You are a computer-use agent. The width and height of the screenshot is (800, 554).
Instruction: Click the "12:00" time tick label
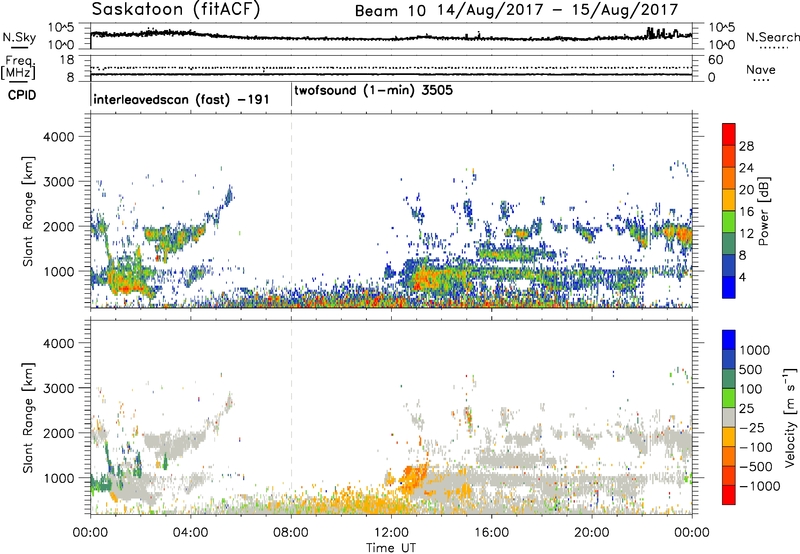tap(391, 533)
